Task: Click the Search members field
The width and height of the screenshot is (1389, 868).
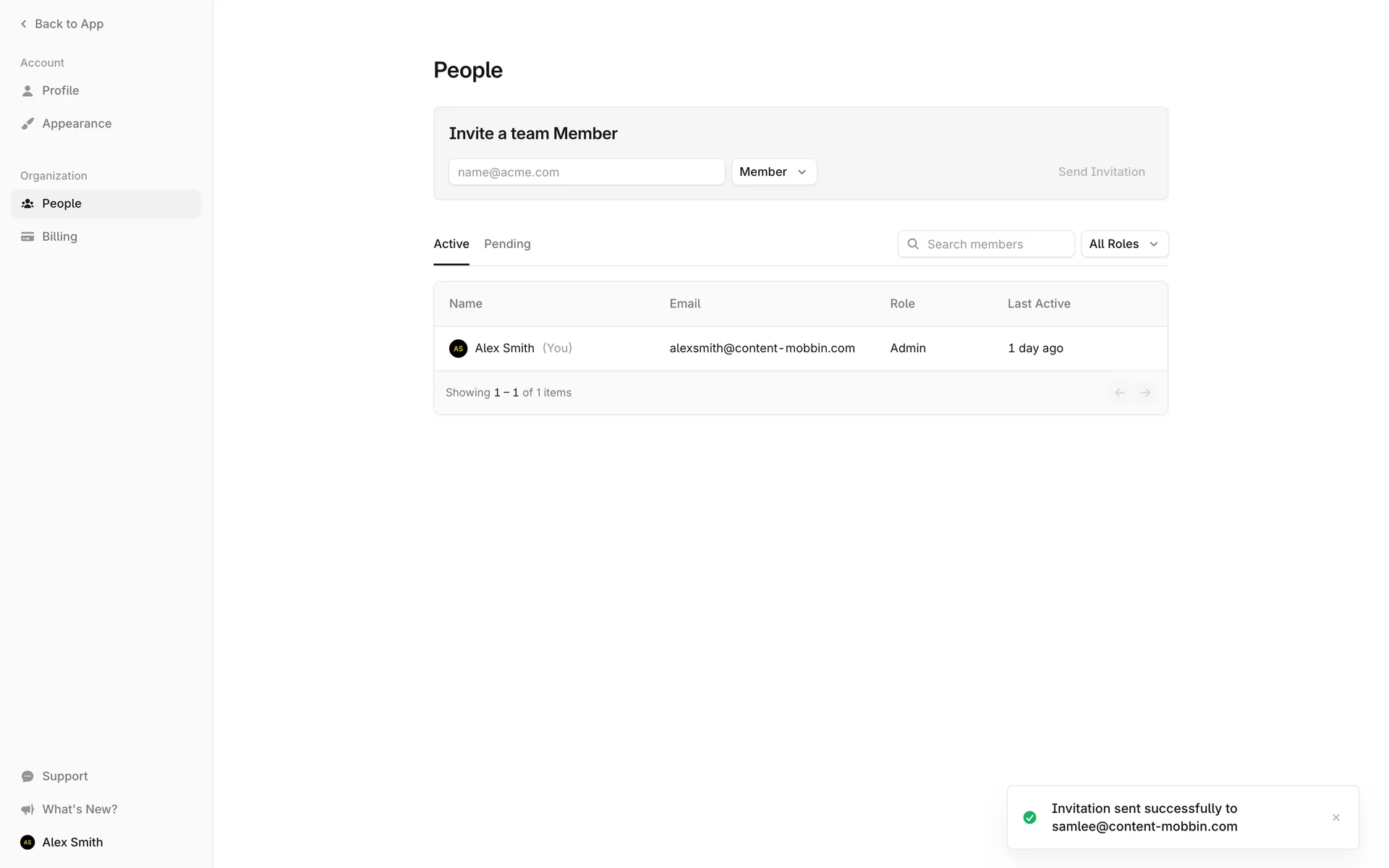Action: 995,244
